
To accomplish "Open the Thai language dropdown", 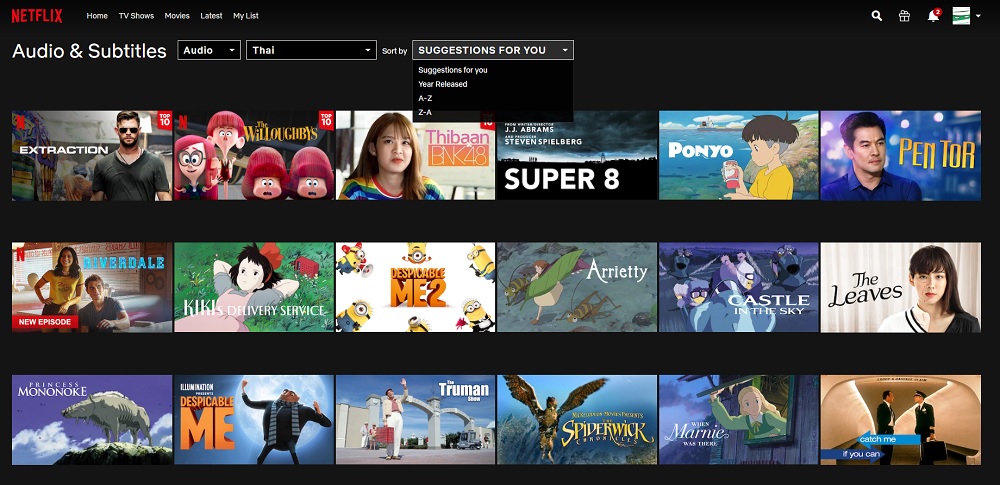I will 311,50.
